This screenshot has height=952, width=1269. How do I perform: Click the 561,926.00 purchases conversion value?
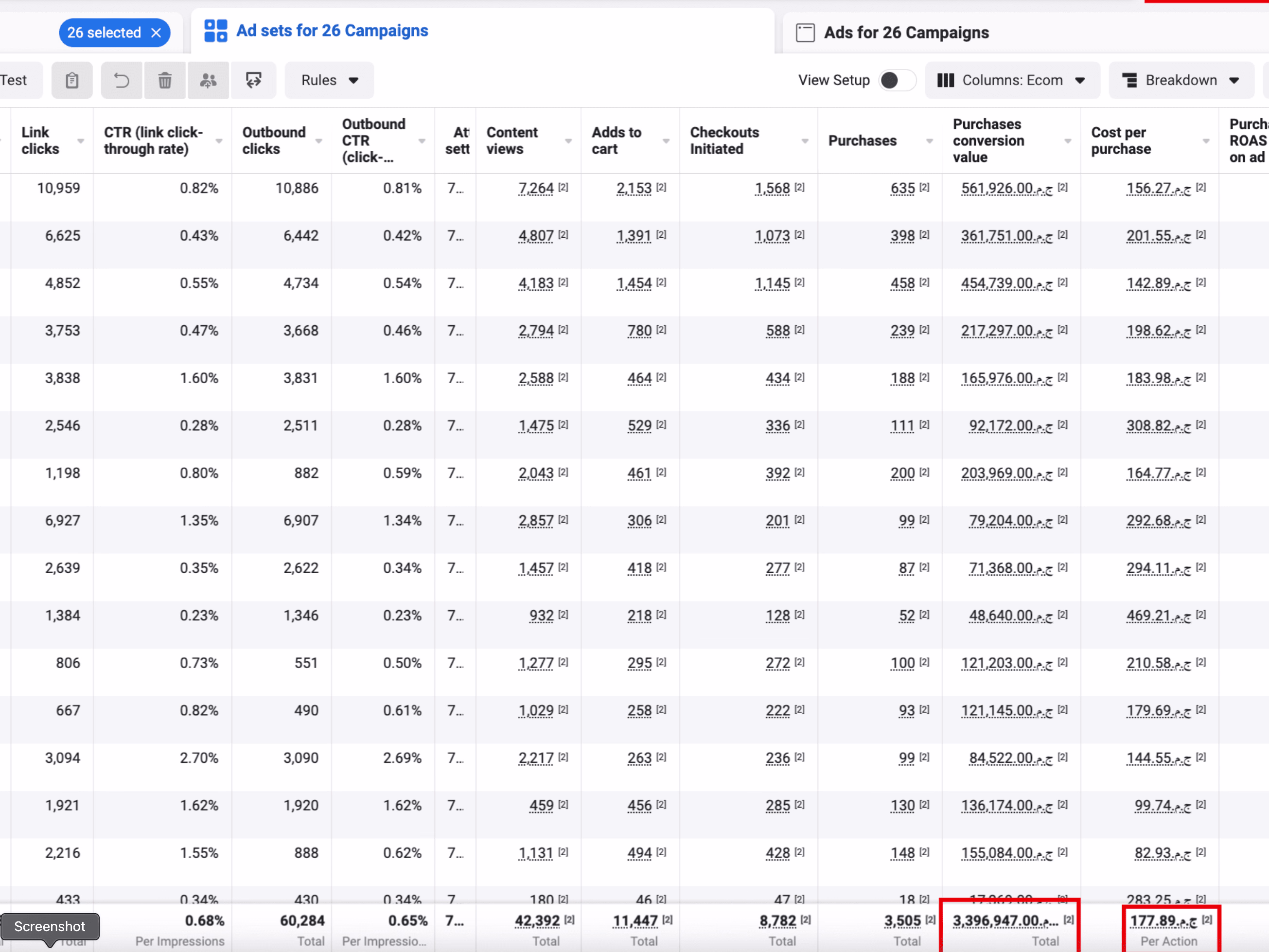[x=1006, y=188]
